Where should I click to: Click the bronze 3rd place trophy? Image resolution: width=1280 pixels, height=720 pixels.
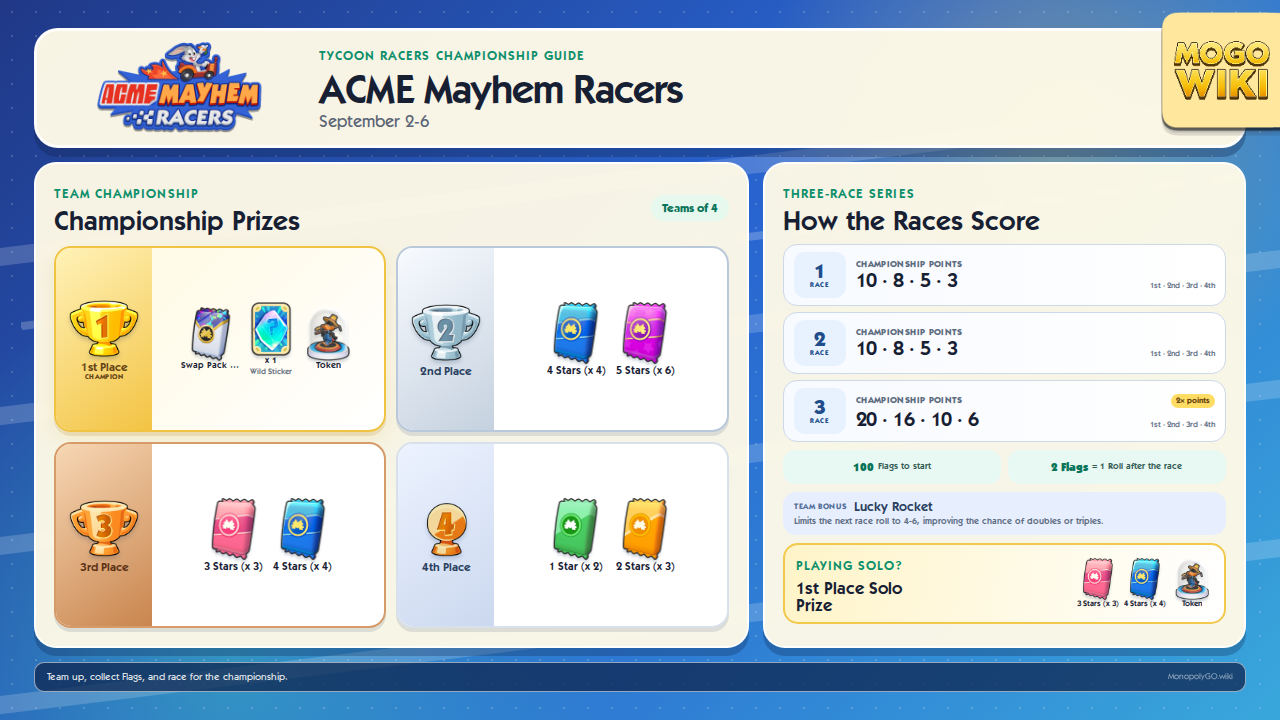pyautogui.click(x=104, y=529)
